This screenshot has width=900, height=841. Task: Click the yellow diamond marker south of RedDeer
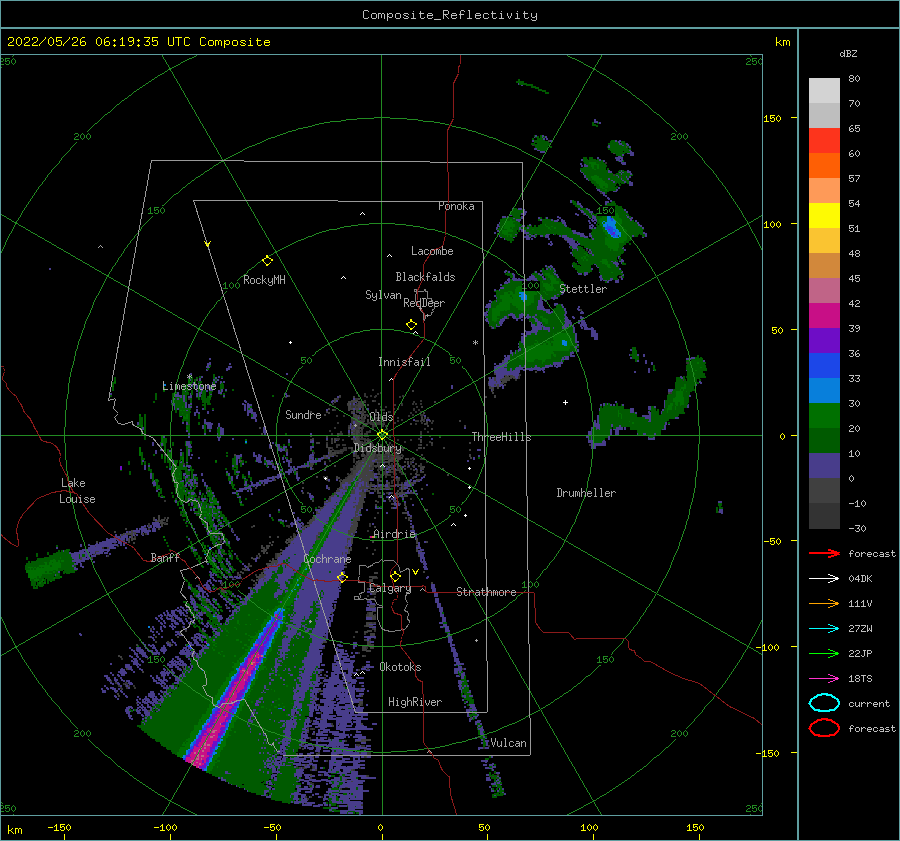coord(412,324)
